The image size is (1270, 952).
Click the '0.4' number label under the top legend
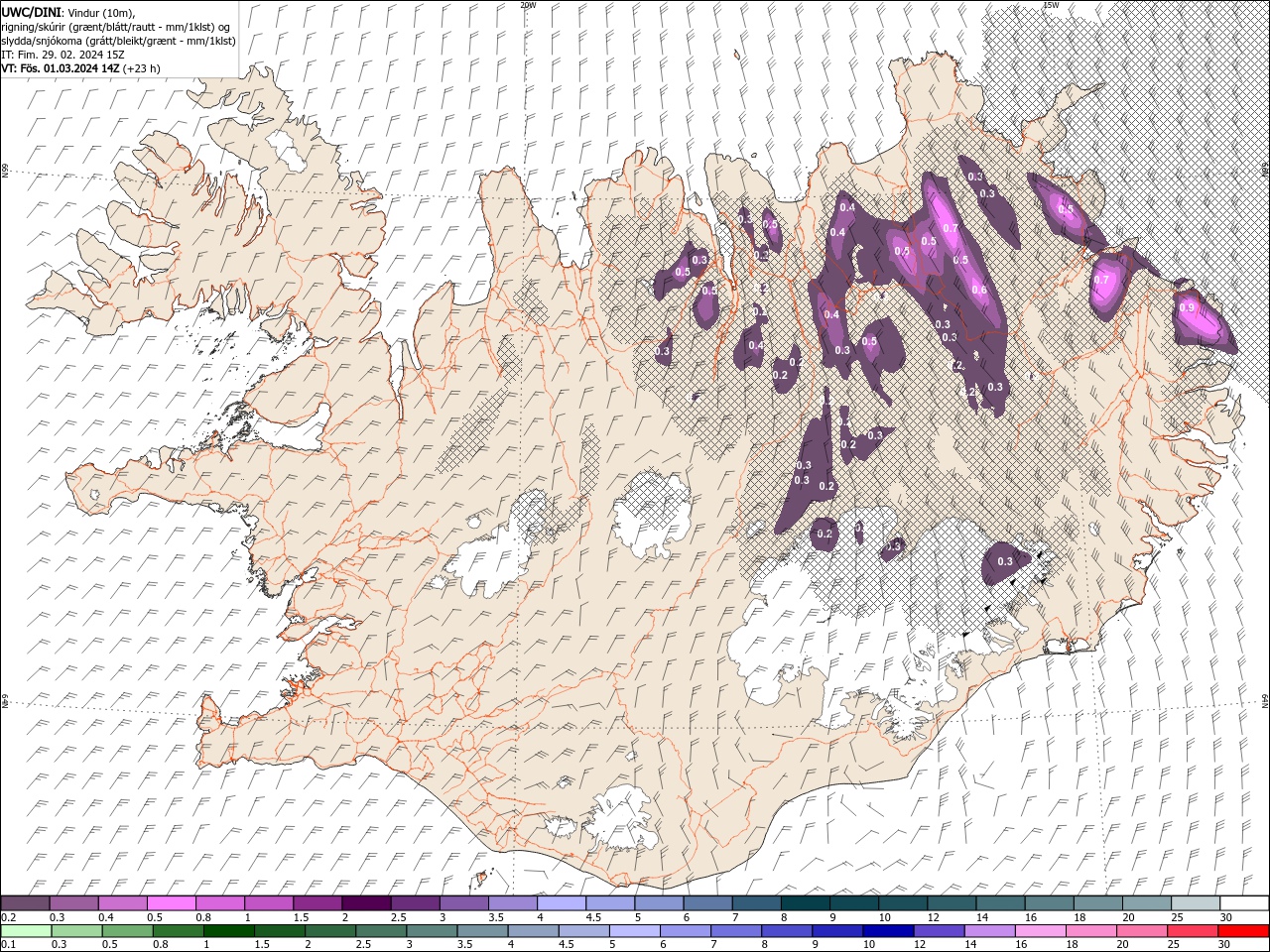point(105,917)
